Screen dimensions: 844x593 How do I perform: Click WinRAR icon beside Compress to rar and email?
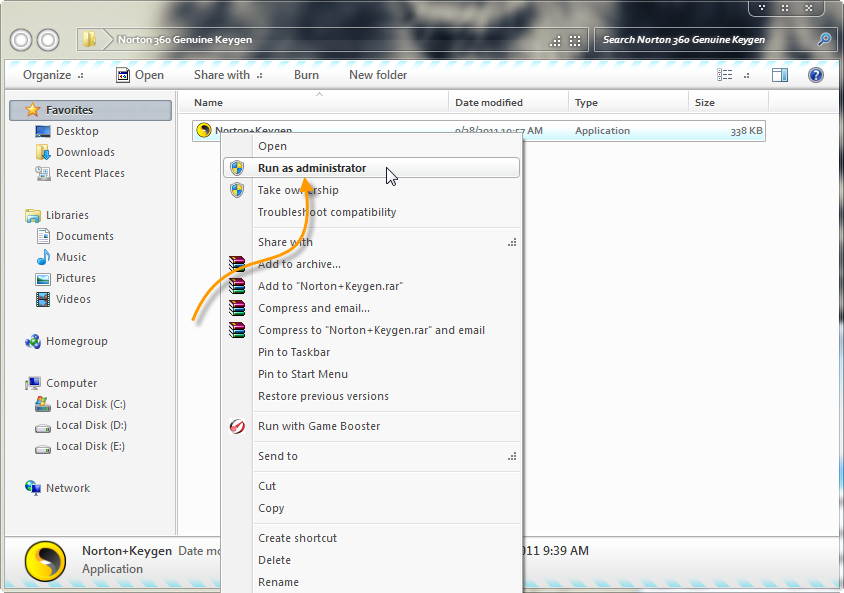pos(237,330)
